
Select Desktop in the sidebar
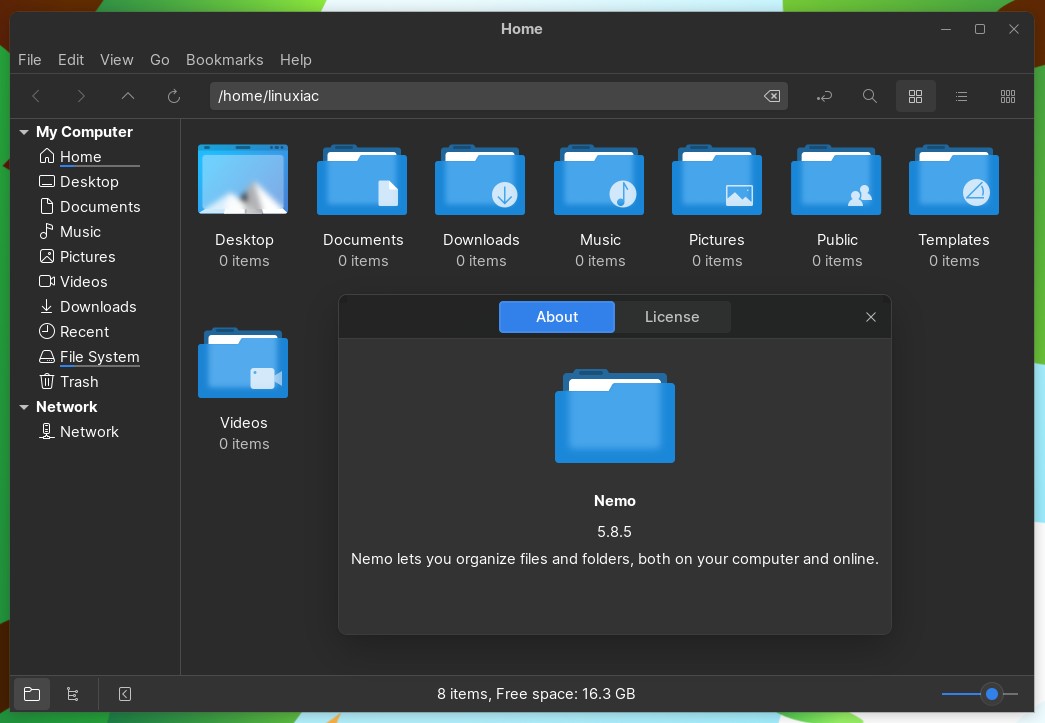pos(89,182)
